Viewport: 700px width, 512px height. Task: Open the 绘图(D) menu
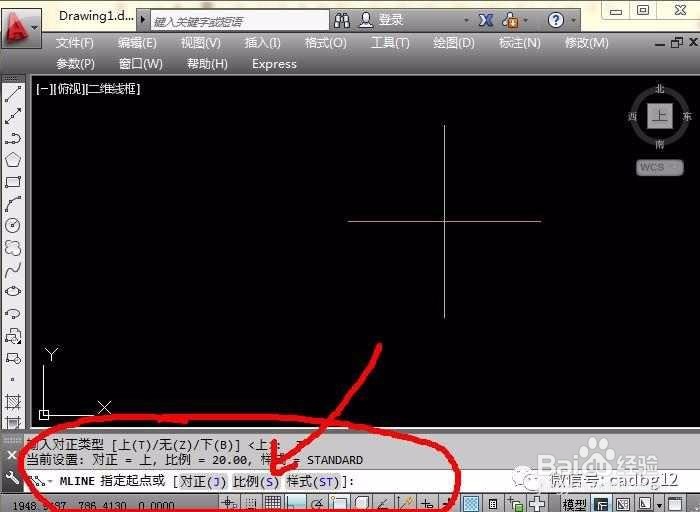point(454,43)
